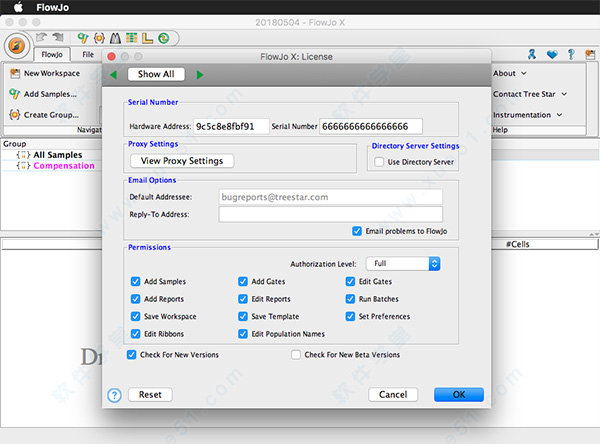The height and width of the screenshot is (444, 600).
Task: Toggle the Edit Gates permission checkbox
Action: pyautogui.click(x=350, y=281)
